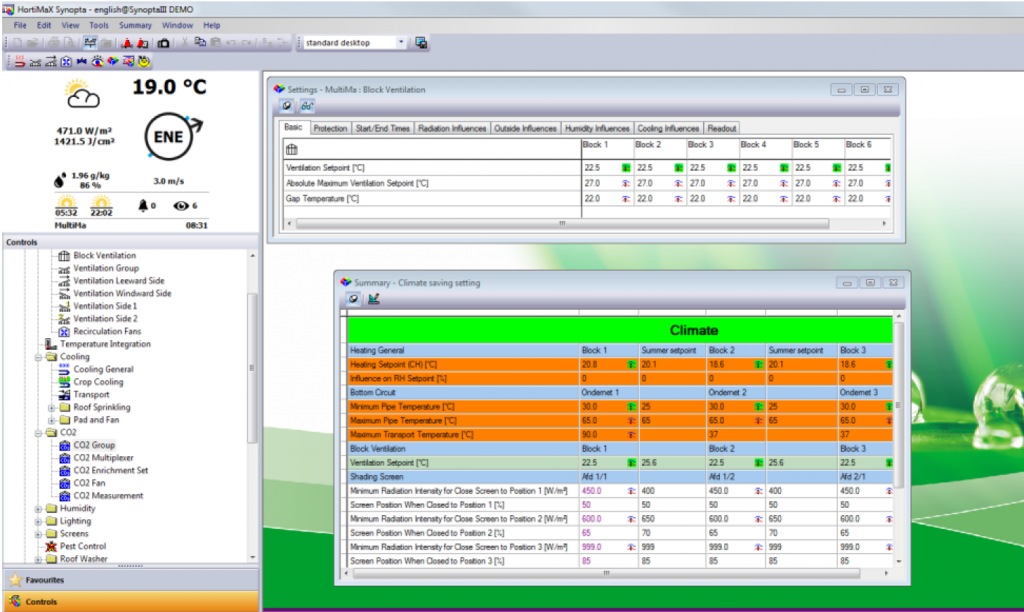Open the CO2 Group tree item
Image resolution: width=1024 pixels, height=612 pixels.
[x=94, y=445]
